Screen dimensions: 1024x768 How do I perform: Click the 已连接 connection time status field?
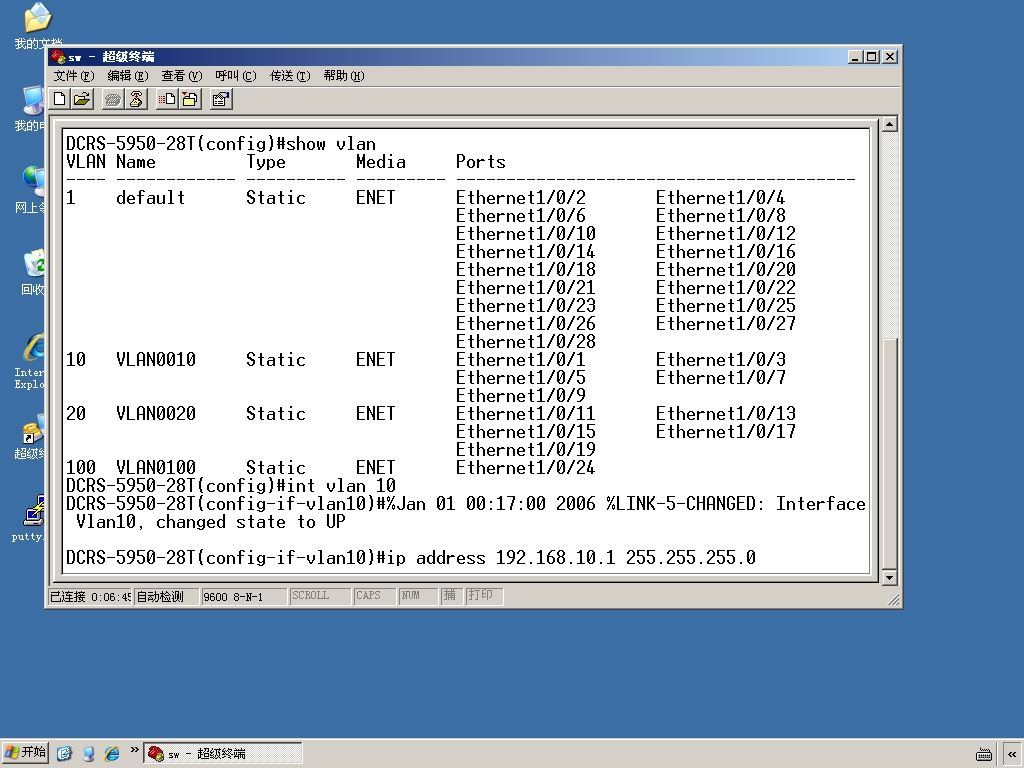tap(91, 597)
